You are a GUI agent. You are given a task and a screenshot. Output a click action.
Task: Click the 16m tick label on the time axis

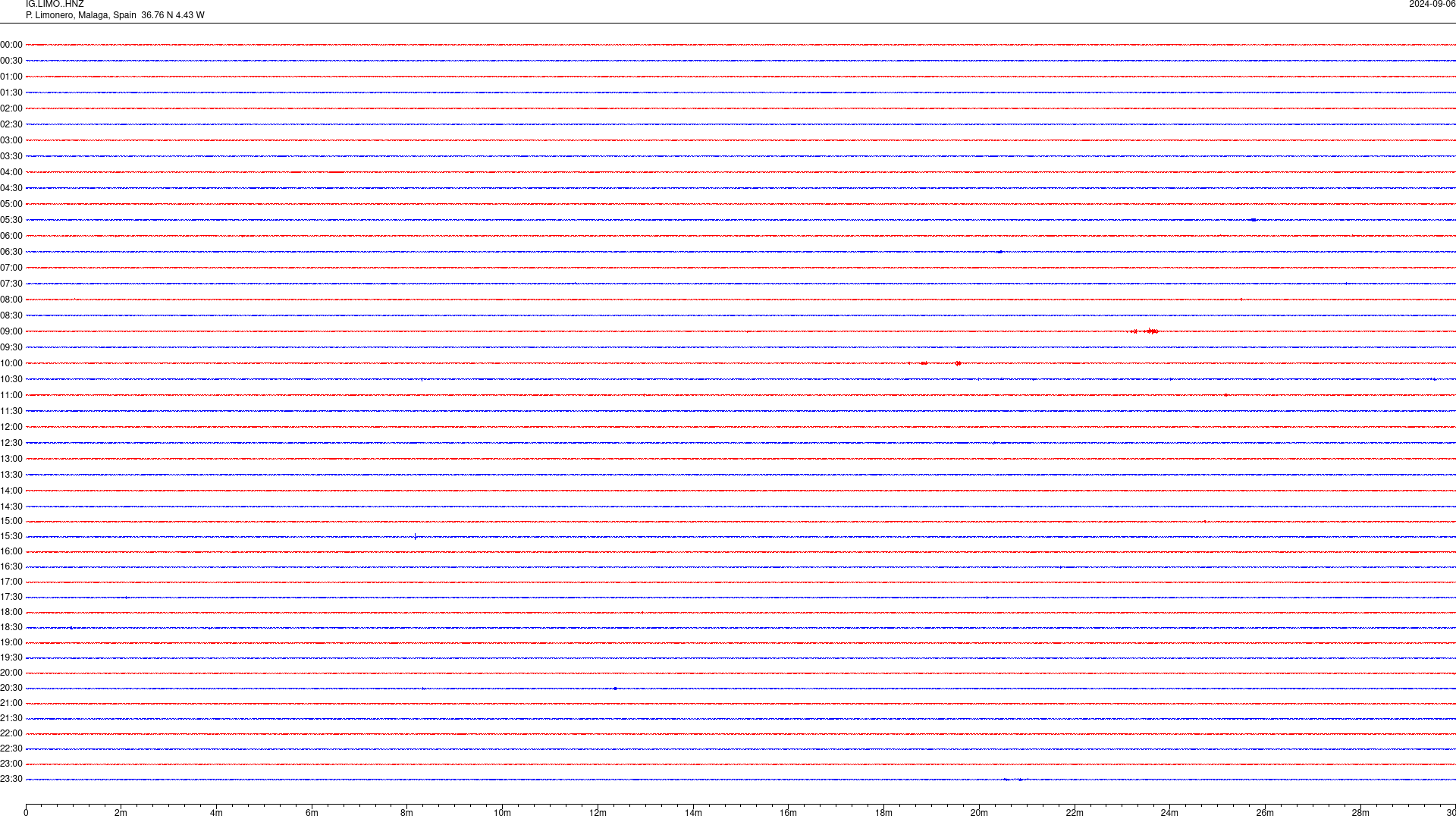click(x=789, y=813)
